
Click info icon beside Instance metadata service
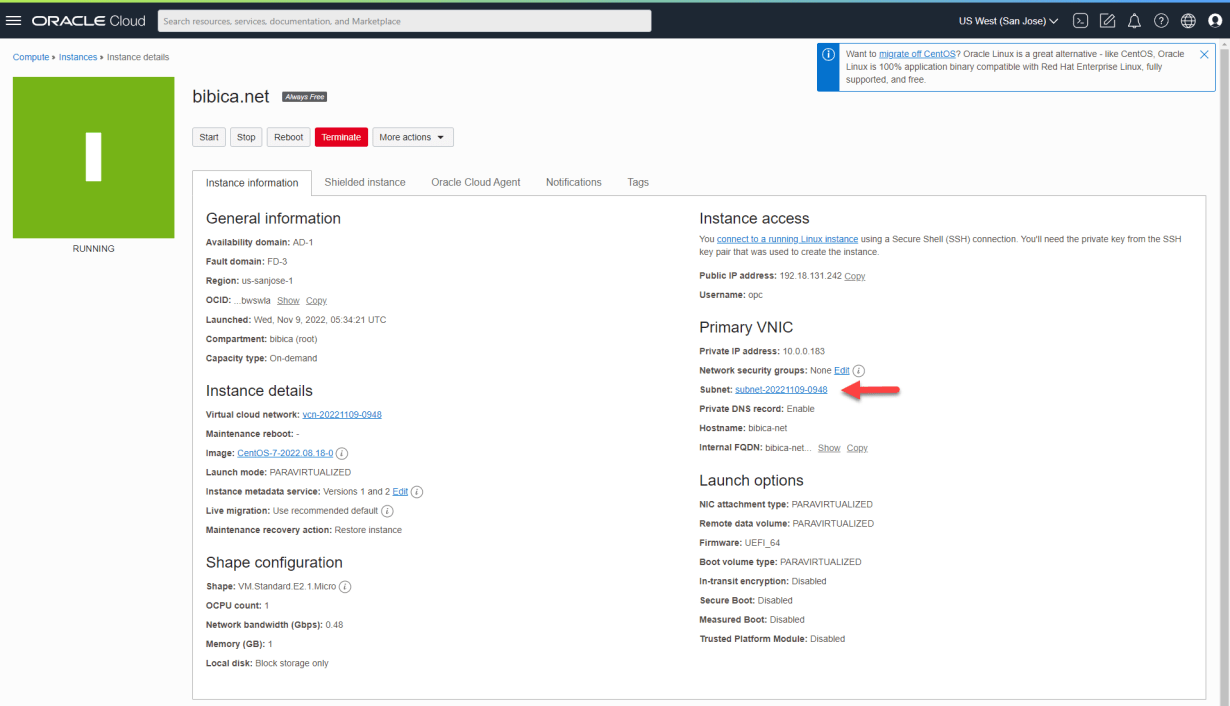417,492
